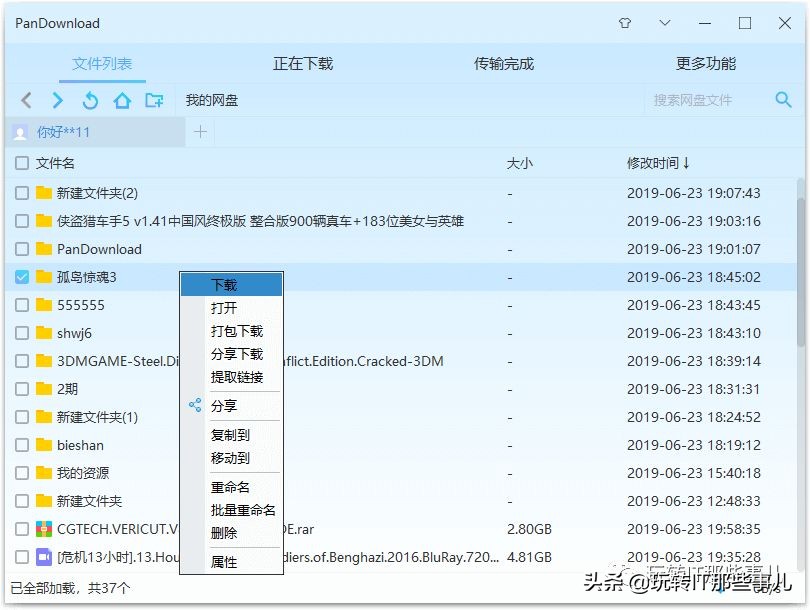Click the search magnifier icon
The image size is (810, 610).
[x=782, y=100]
